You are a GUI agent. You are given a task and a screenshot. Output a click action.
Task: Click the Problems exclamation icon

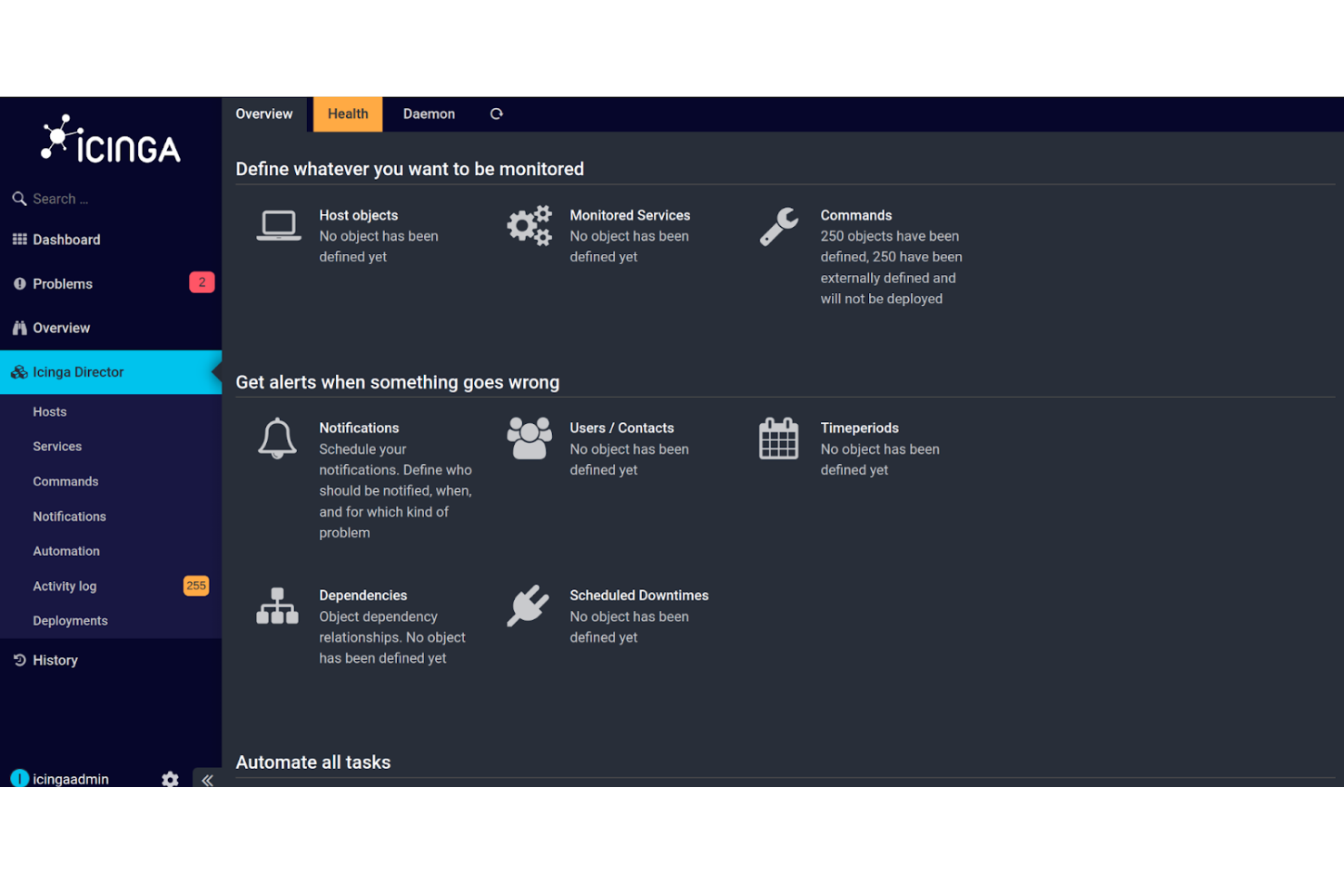(20, 283)
